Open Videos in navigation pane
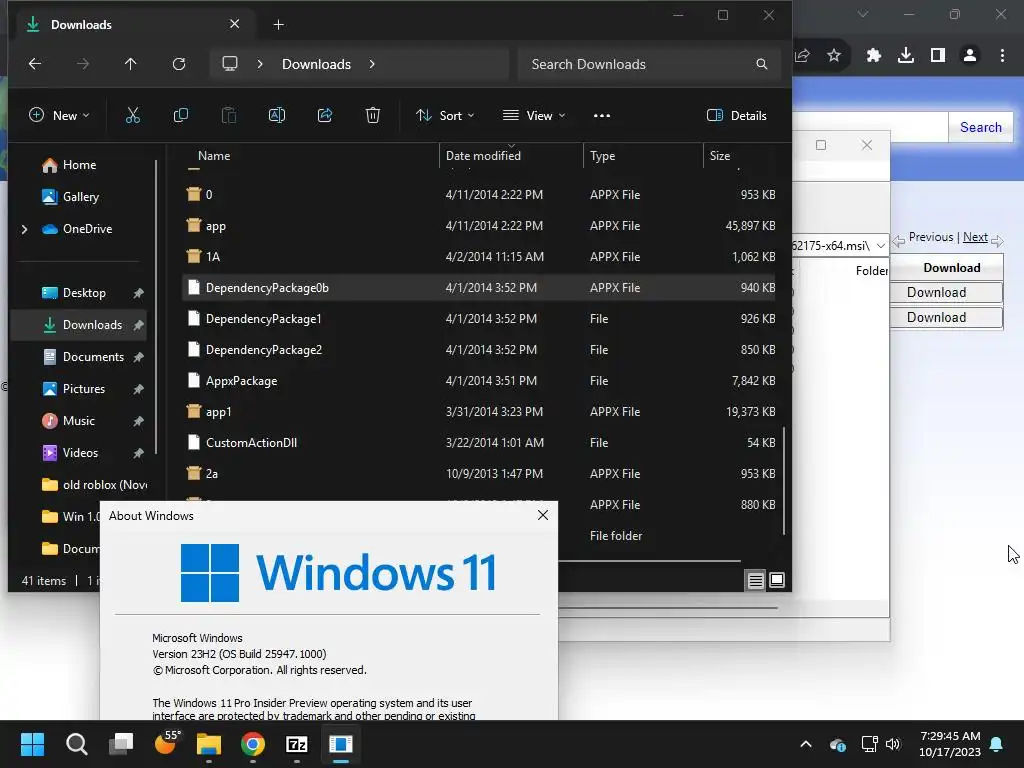Viewport: 1024px width, 768px height. point(80,453)
